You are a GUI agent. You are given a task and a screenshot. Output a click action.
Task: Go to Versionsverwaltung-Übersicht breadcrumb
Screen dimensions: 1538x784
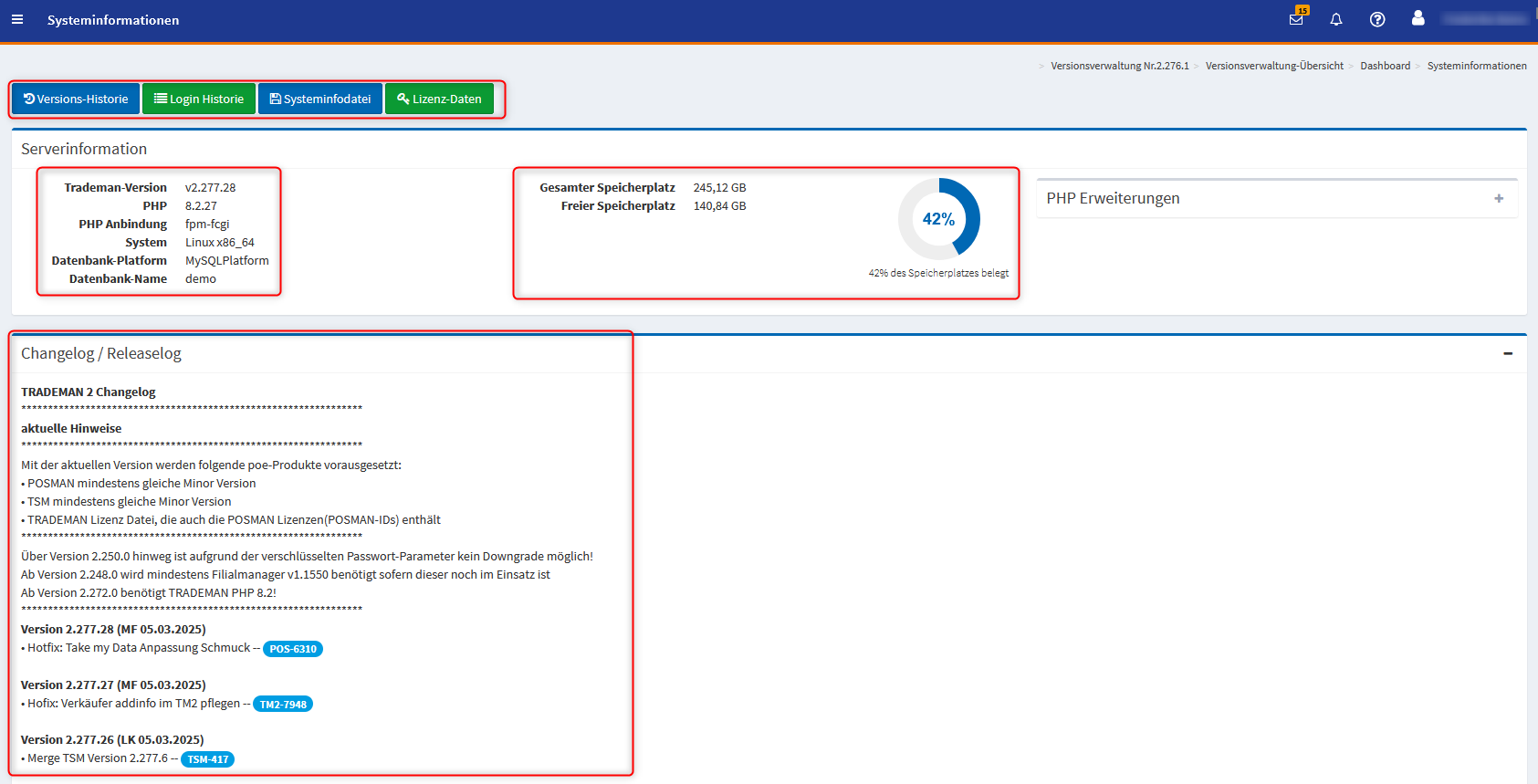click(x=1274, y=66)
